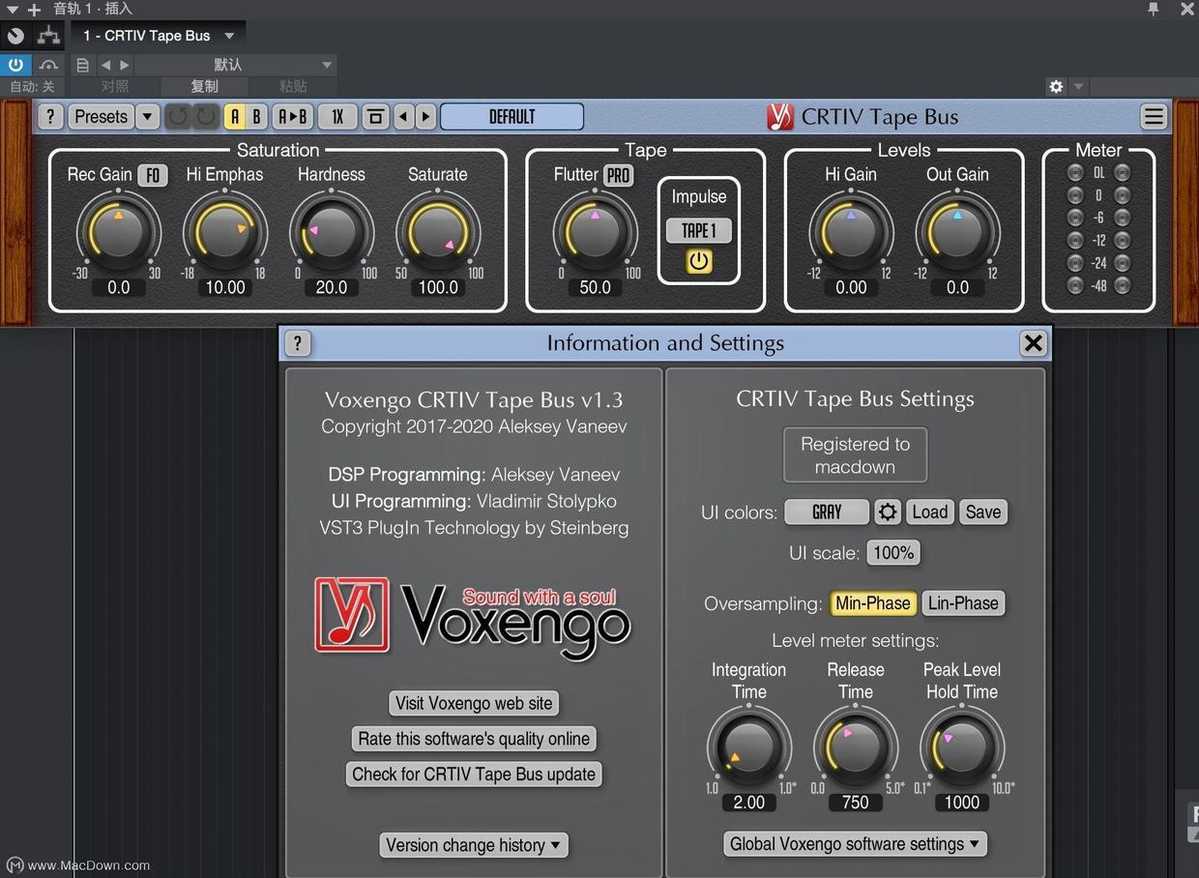Open the TAPE 1 impulse selector
Image resolution: width=1199 pixels, height=878 pixels.
[699, 230]
